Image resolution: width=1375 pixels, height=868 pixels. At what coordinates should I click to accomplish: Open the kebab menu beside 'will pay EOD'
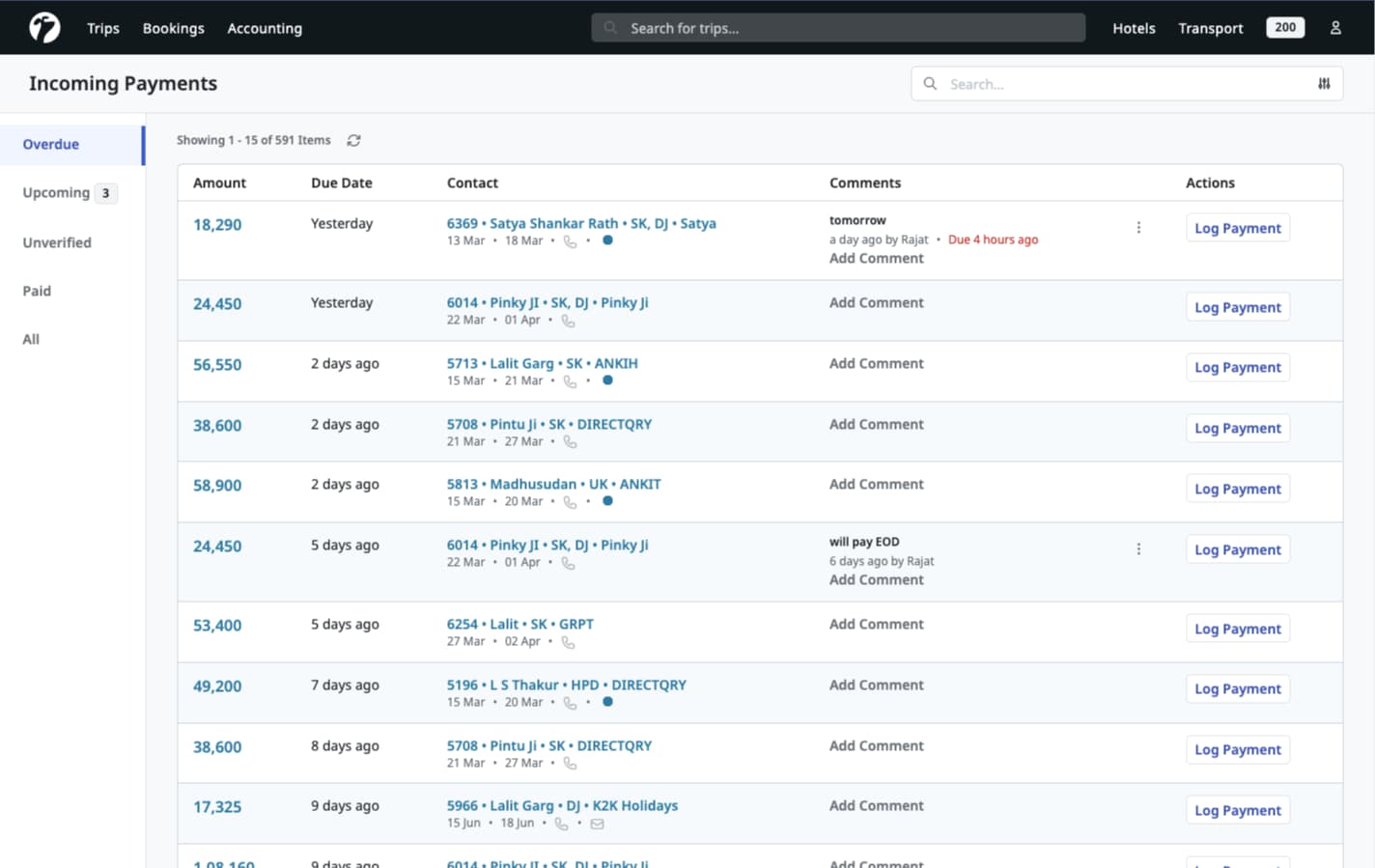1139,548
